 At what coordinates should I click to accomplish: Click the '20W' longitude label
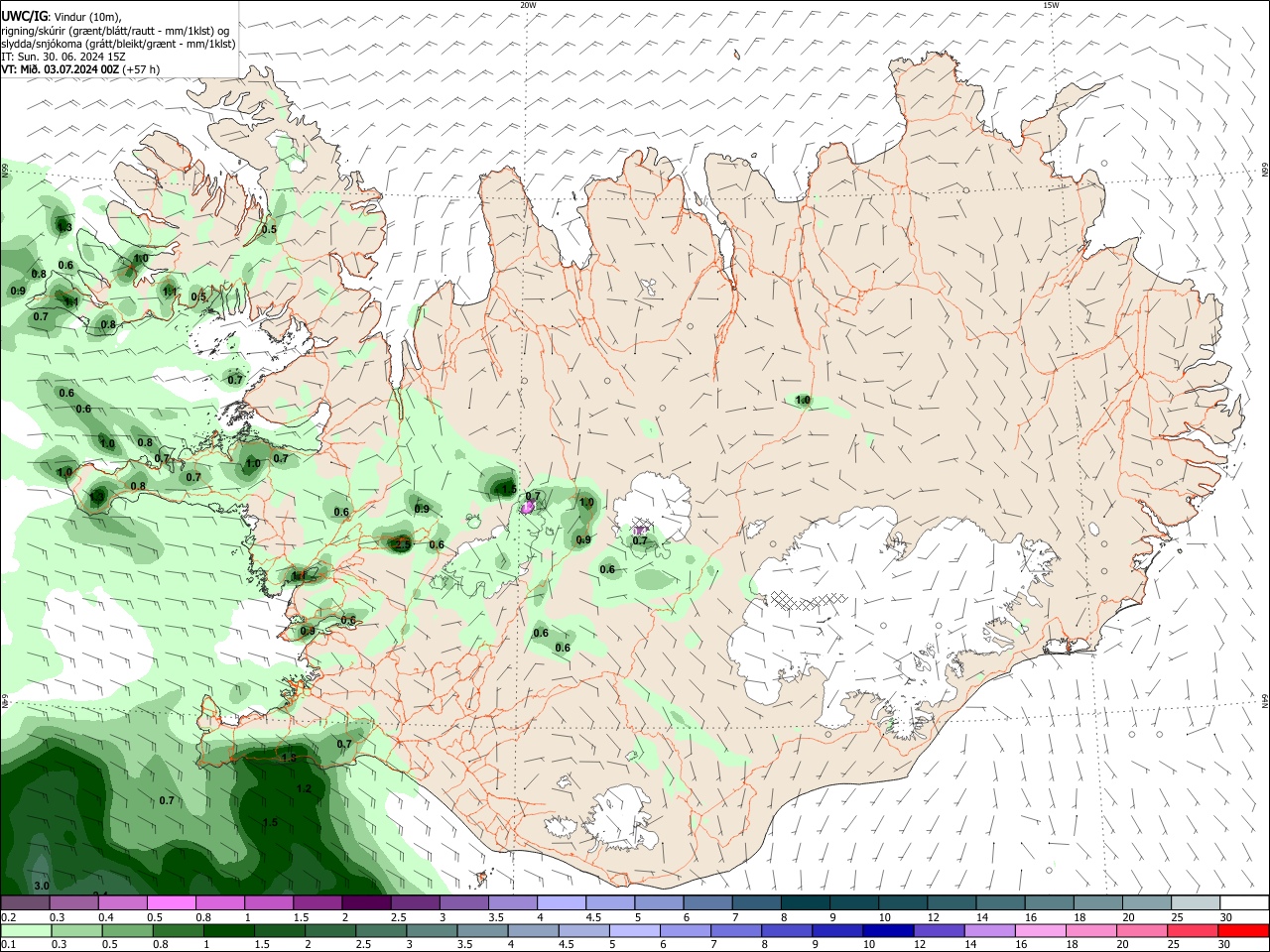(x=528, y=5)
